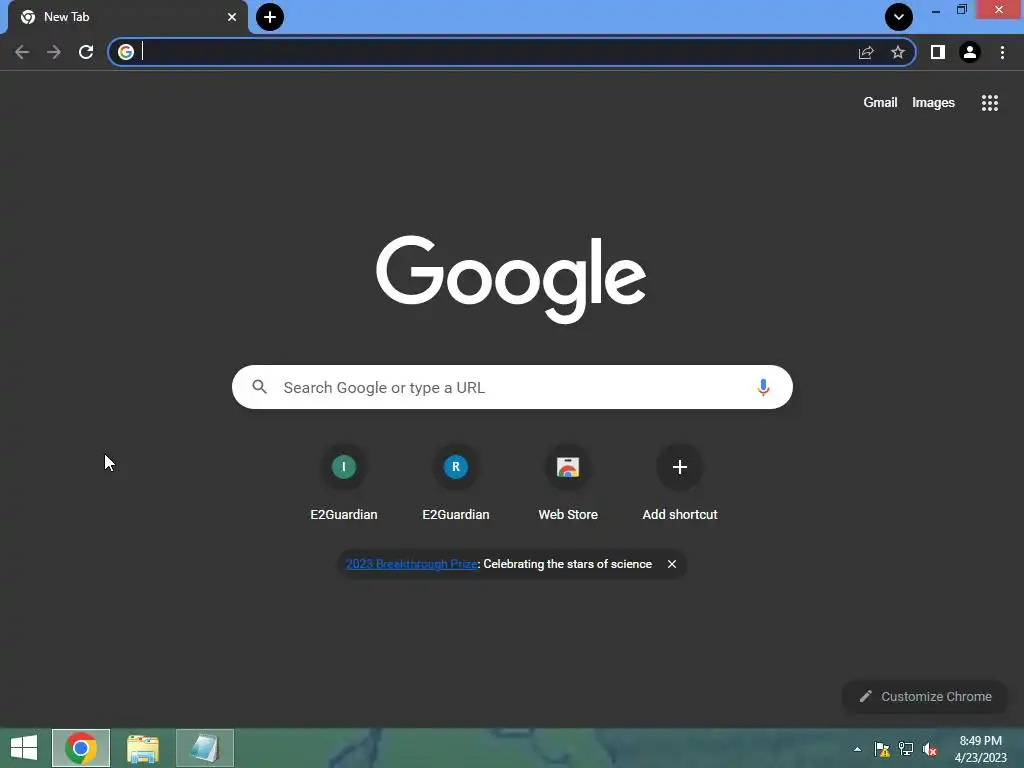This screenshot has height=768, width=1024.
Task: Close the New Tab tab
Action: click(x=232, y=17)
